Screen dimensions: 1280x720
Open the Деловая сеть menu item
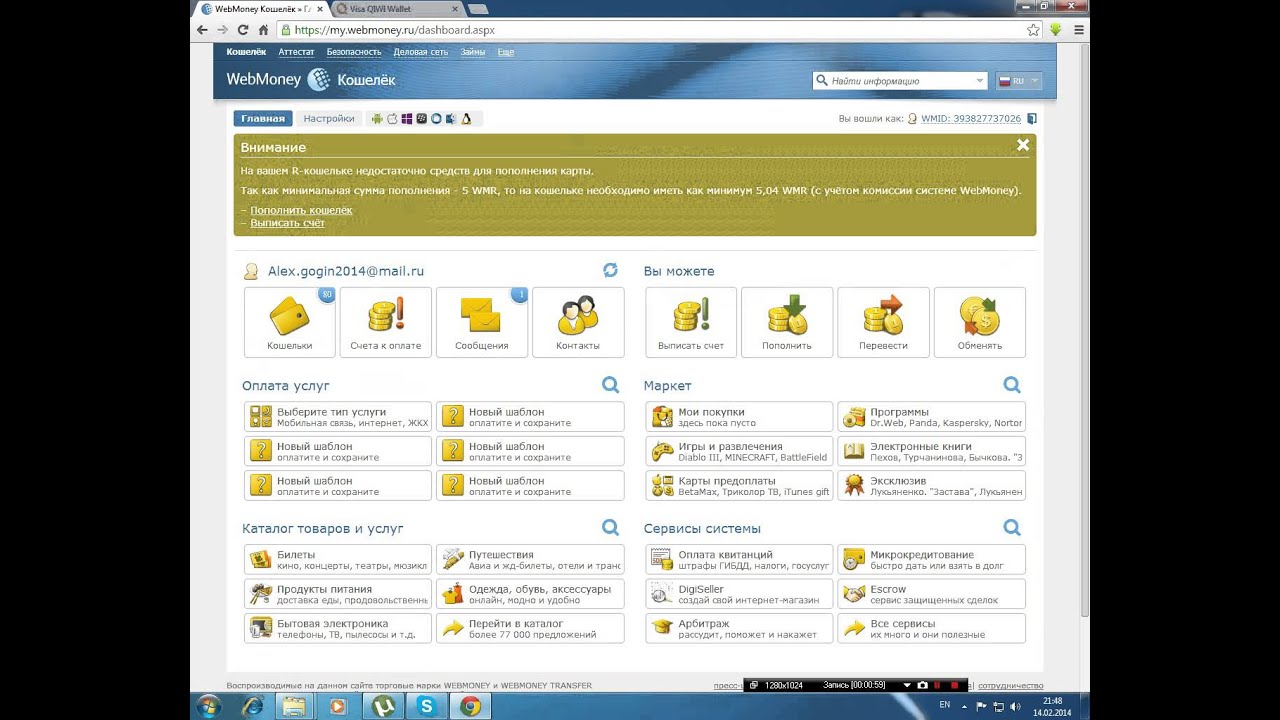[421, 51]
